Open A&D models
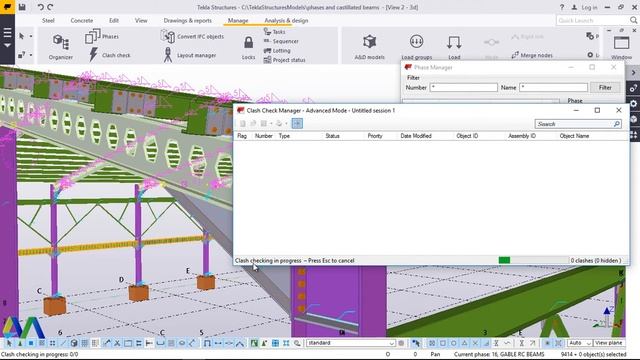 (x=369, y=47)
